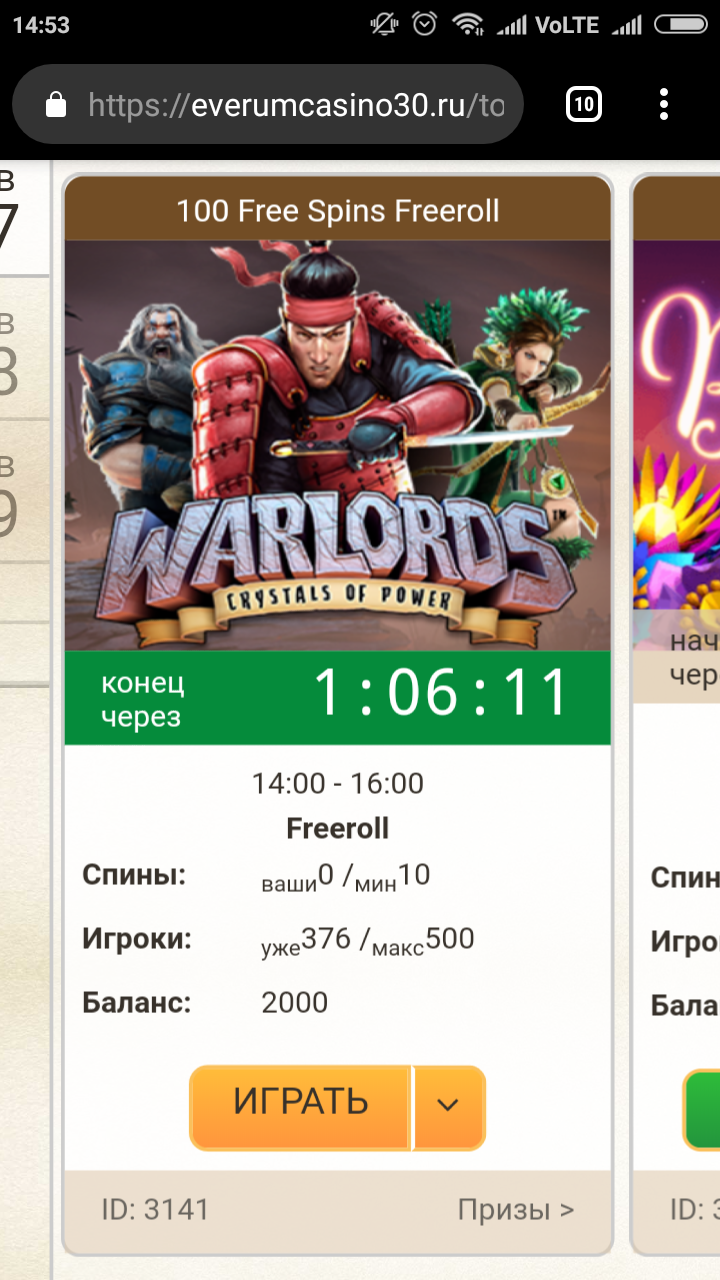This screenshot has height=1280, width=720.
Task: Tap the tournament ID: 3141 label
Action: pyautogui.click(x=155, y=1210)
